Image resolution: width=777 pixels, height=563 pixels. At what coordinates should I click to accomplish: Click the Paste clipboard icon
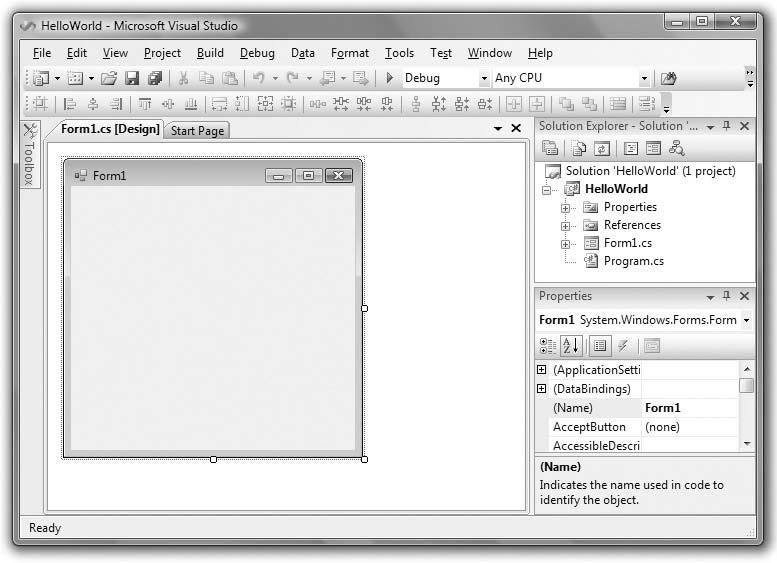(x=229, y=78)
